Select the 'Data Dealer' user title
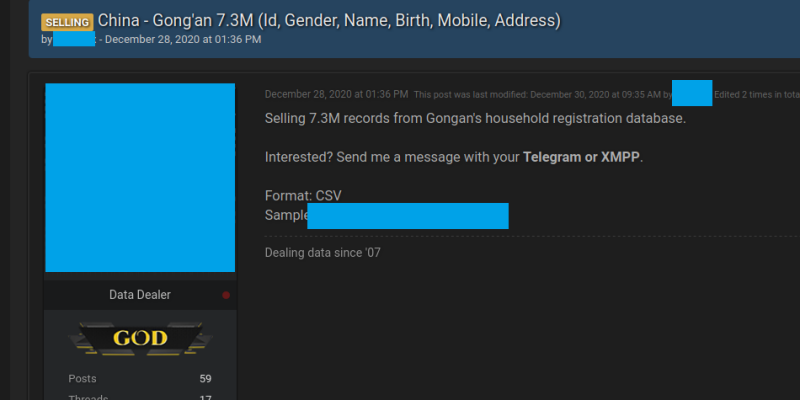 (140, 295)
